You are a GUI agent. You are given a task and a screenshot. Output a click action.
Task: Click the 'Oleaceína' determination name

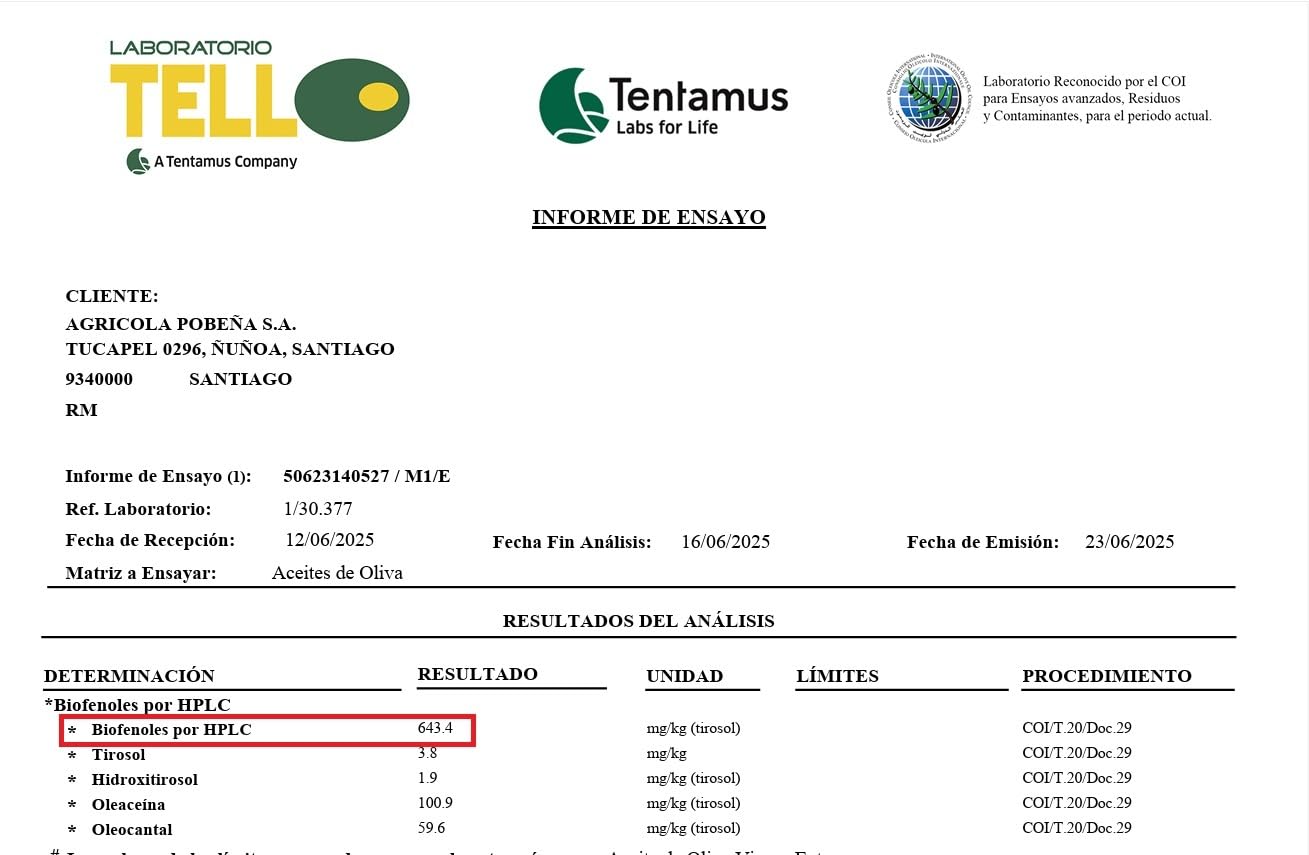tap(128, 805)
